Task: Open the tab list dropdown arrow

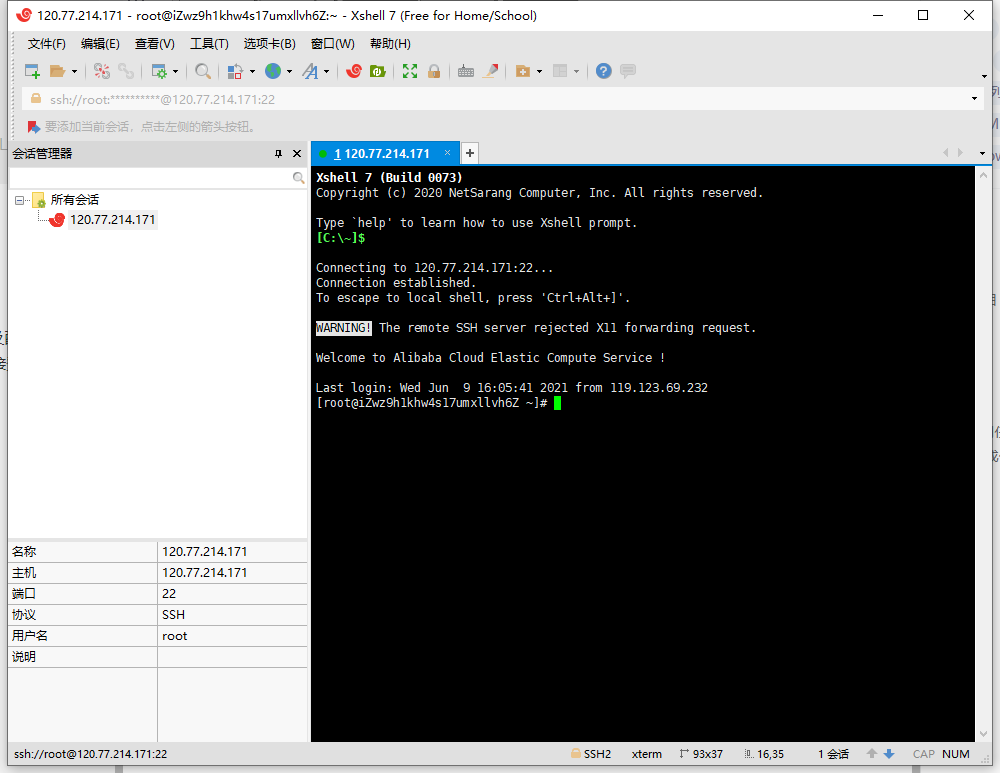Action: pyautogui.click(x=982, y=153)
